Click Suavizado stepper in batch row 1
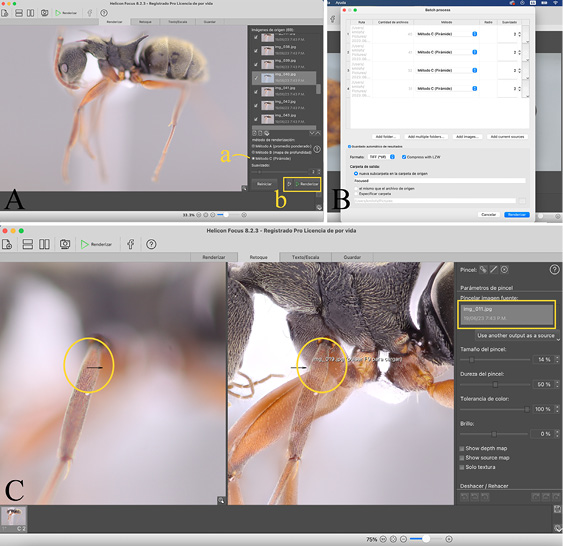This screenshot has width=563, height=546. [520, 34]
